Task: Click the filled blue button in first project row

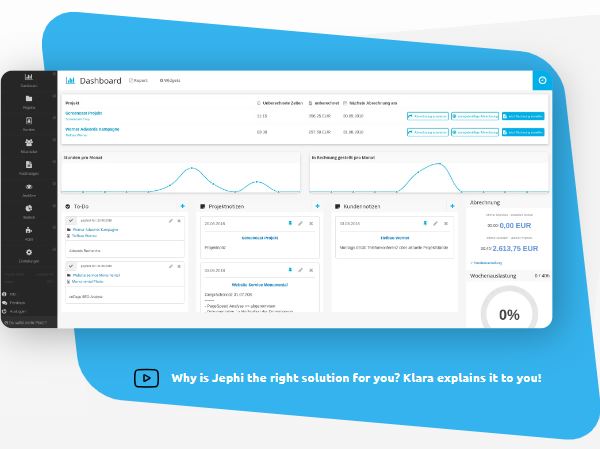Action: (x=523, y=116)
